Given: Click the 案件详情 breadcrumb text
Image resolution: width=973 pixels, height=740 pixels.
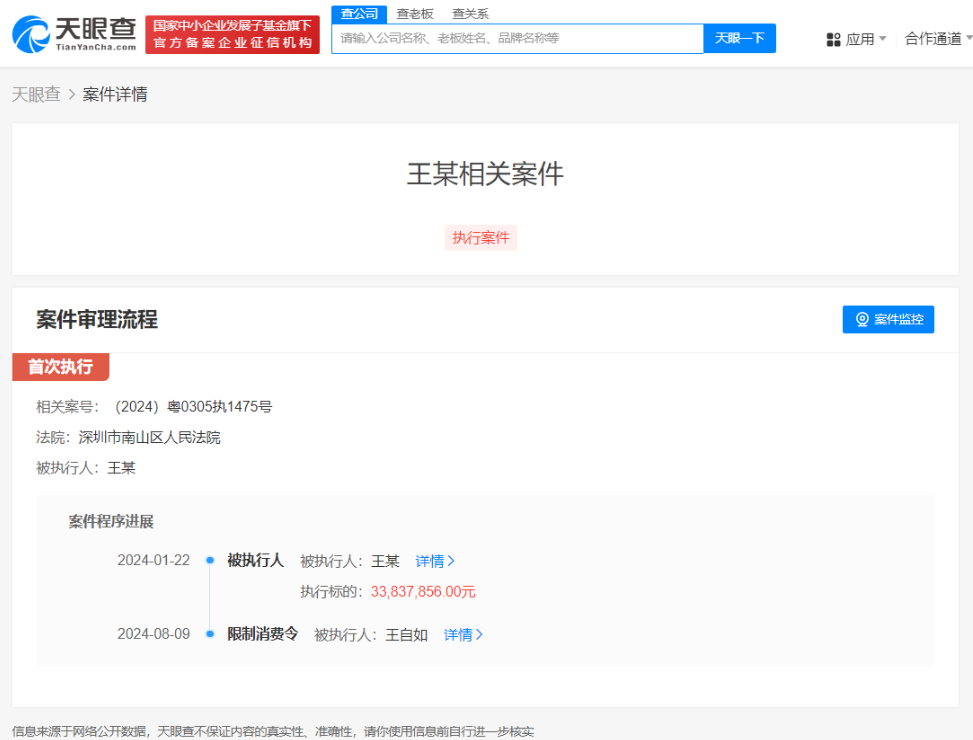Looking at the screenshot, I should coord(115,94).
